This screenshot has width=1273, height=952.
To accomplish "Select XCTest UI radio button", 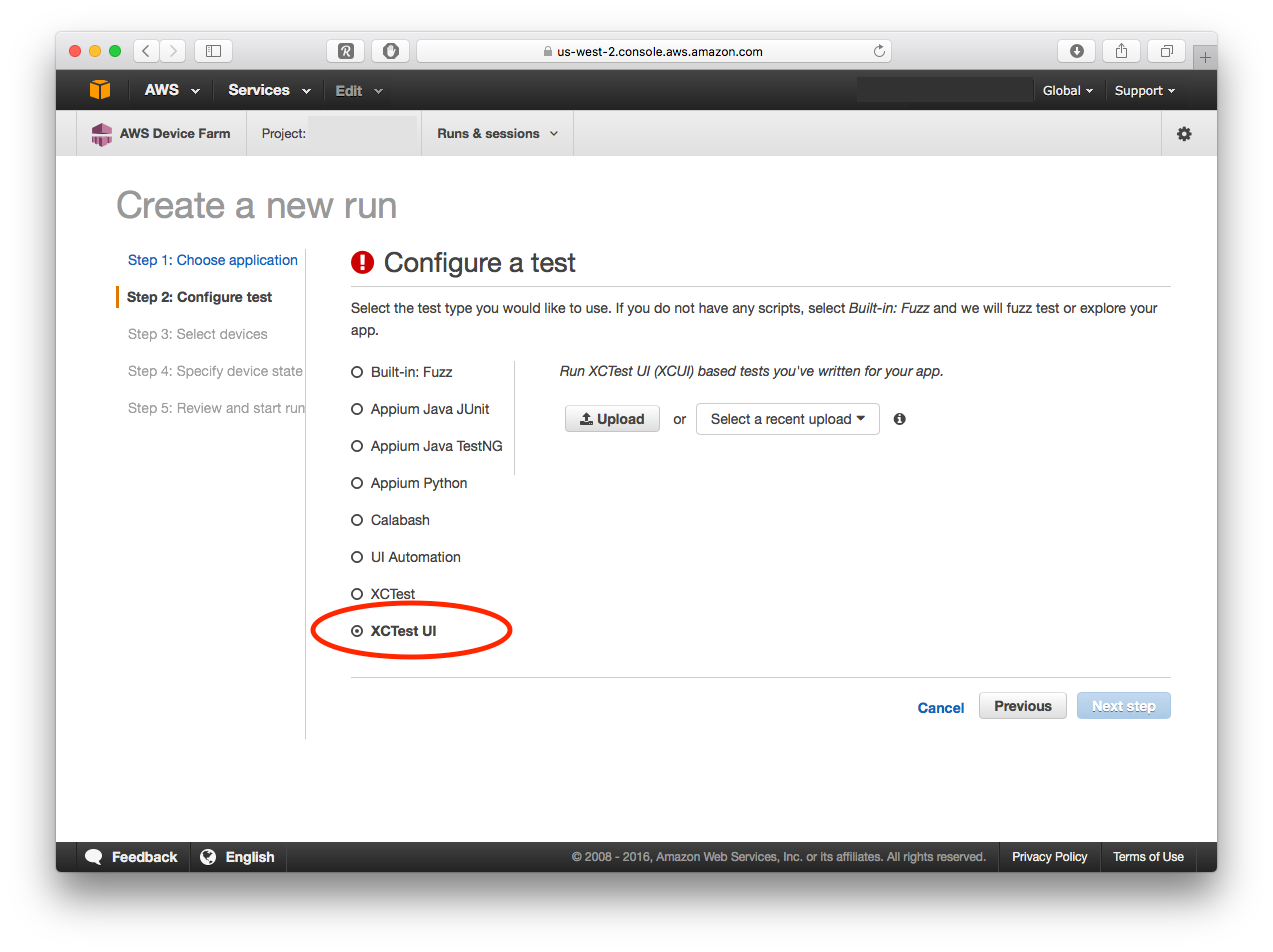I will coord(357,631).
